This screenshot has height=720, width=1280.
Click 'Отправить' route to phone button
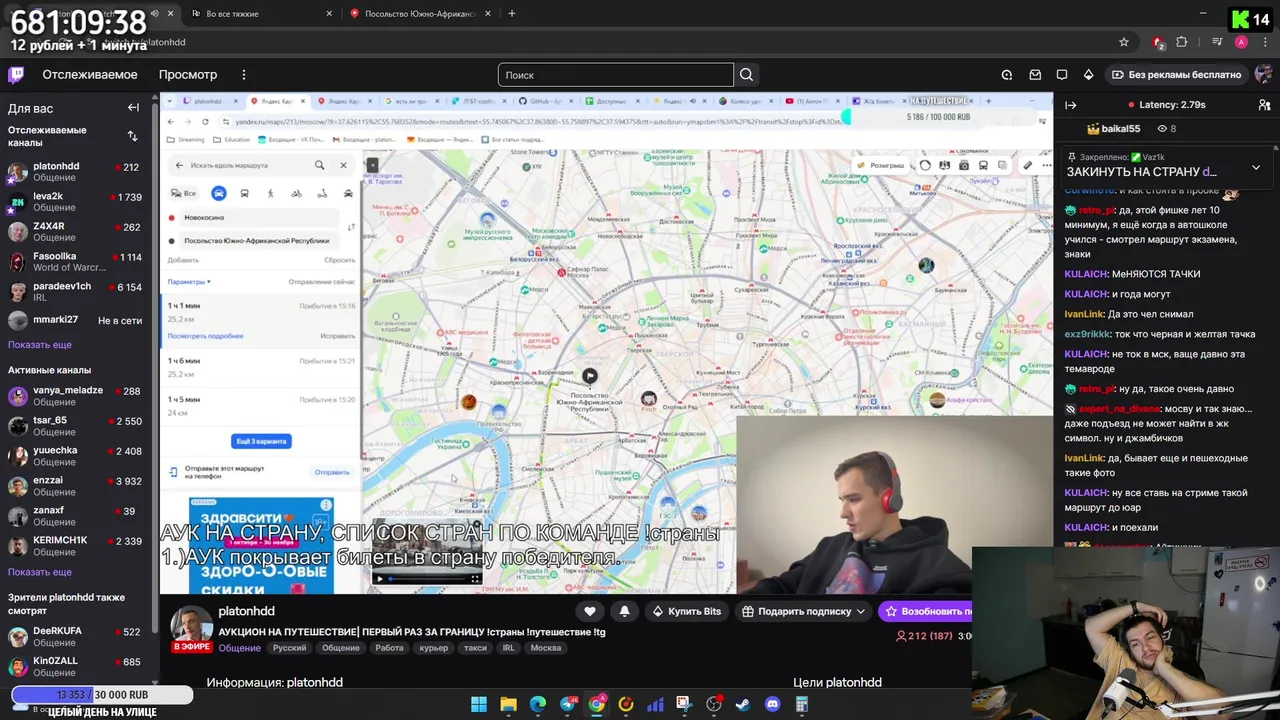point(332,472)
